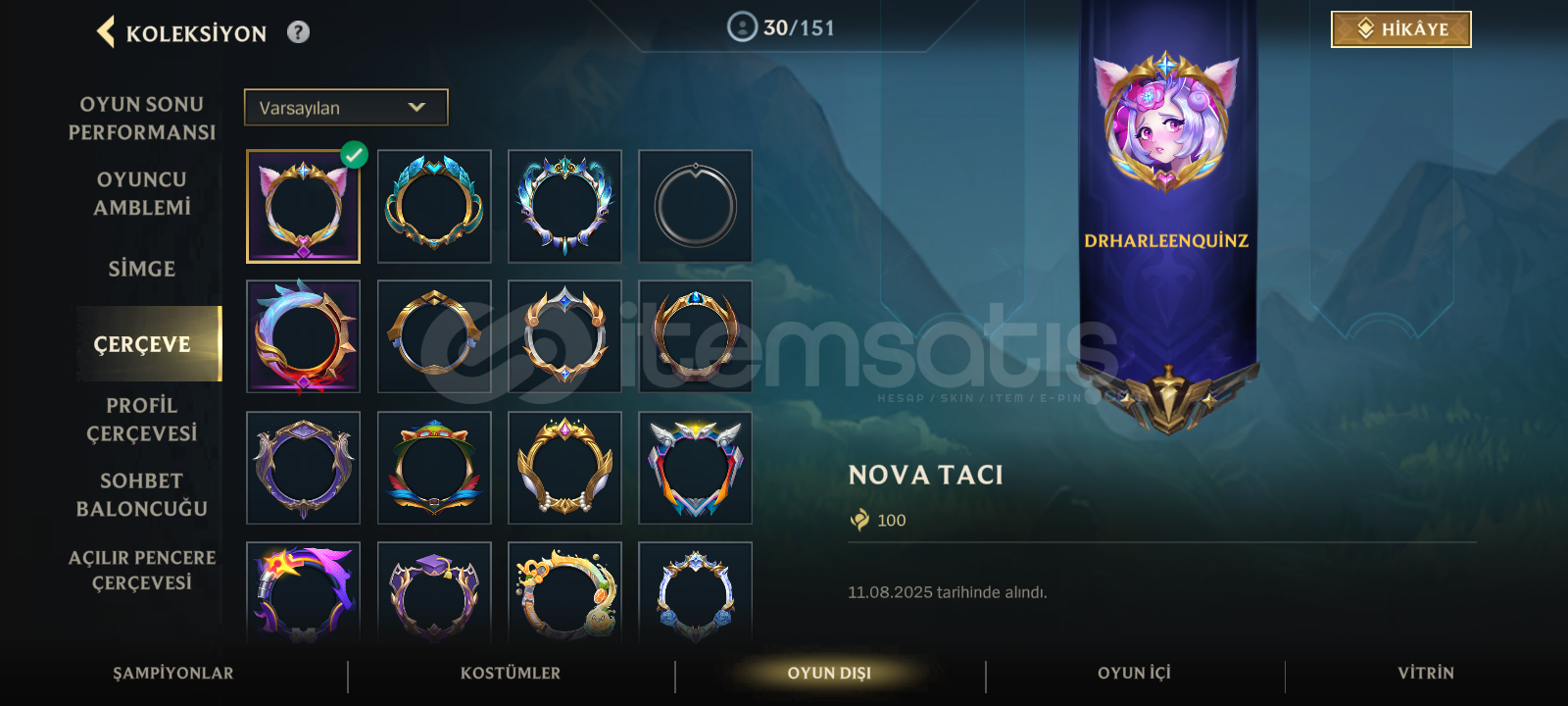
Task: Open the help question mark icon
Action: (298, 32)
